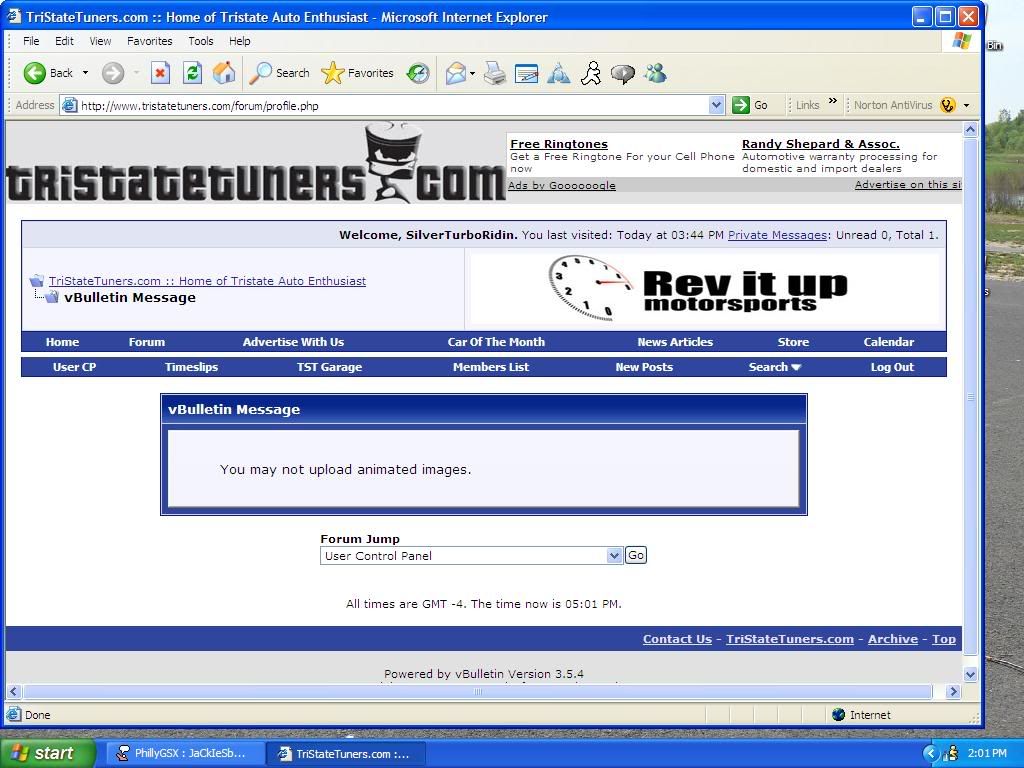Open Favorites star icon
The height and width of the screenshot is (768, 1024).
point(332,73)
